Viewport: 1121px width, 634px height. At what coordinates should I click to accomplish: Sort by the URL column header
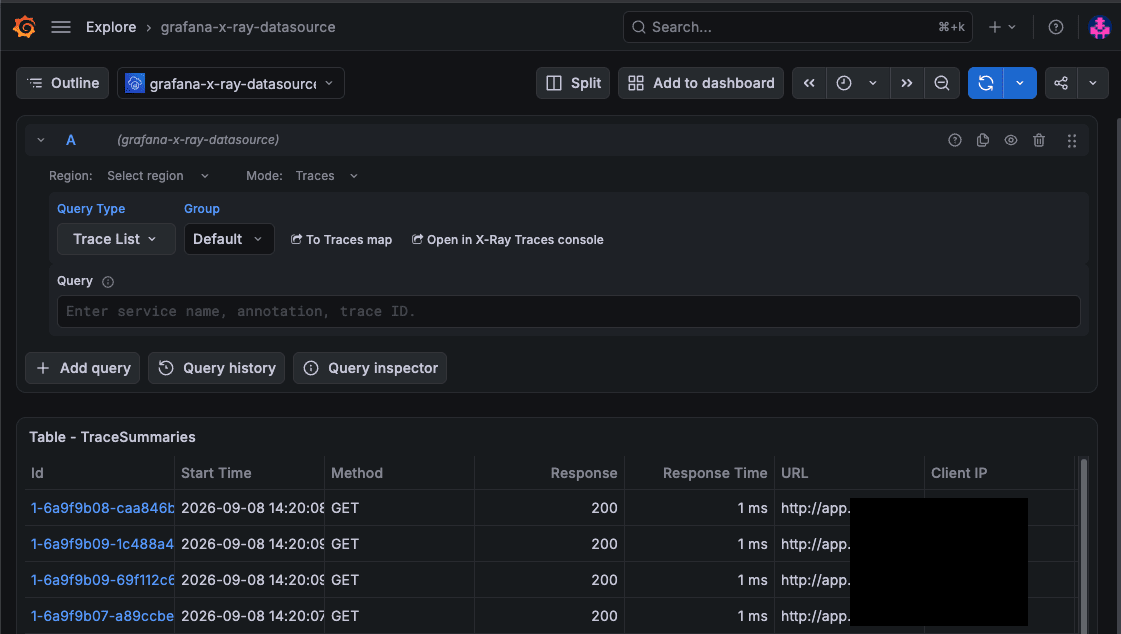(794, 473)
